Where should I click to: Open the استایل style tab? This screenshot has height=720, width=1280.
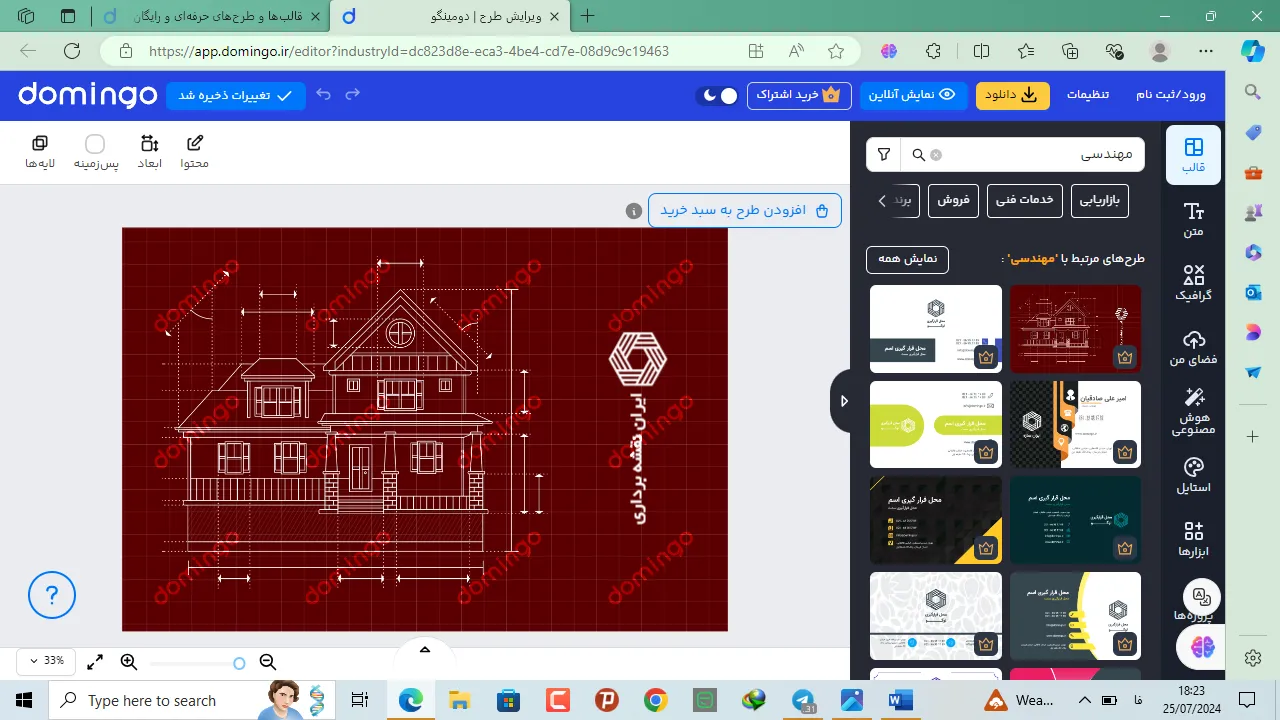pos(1193,475)
